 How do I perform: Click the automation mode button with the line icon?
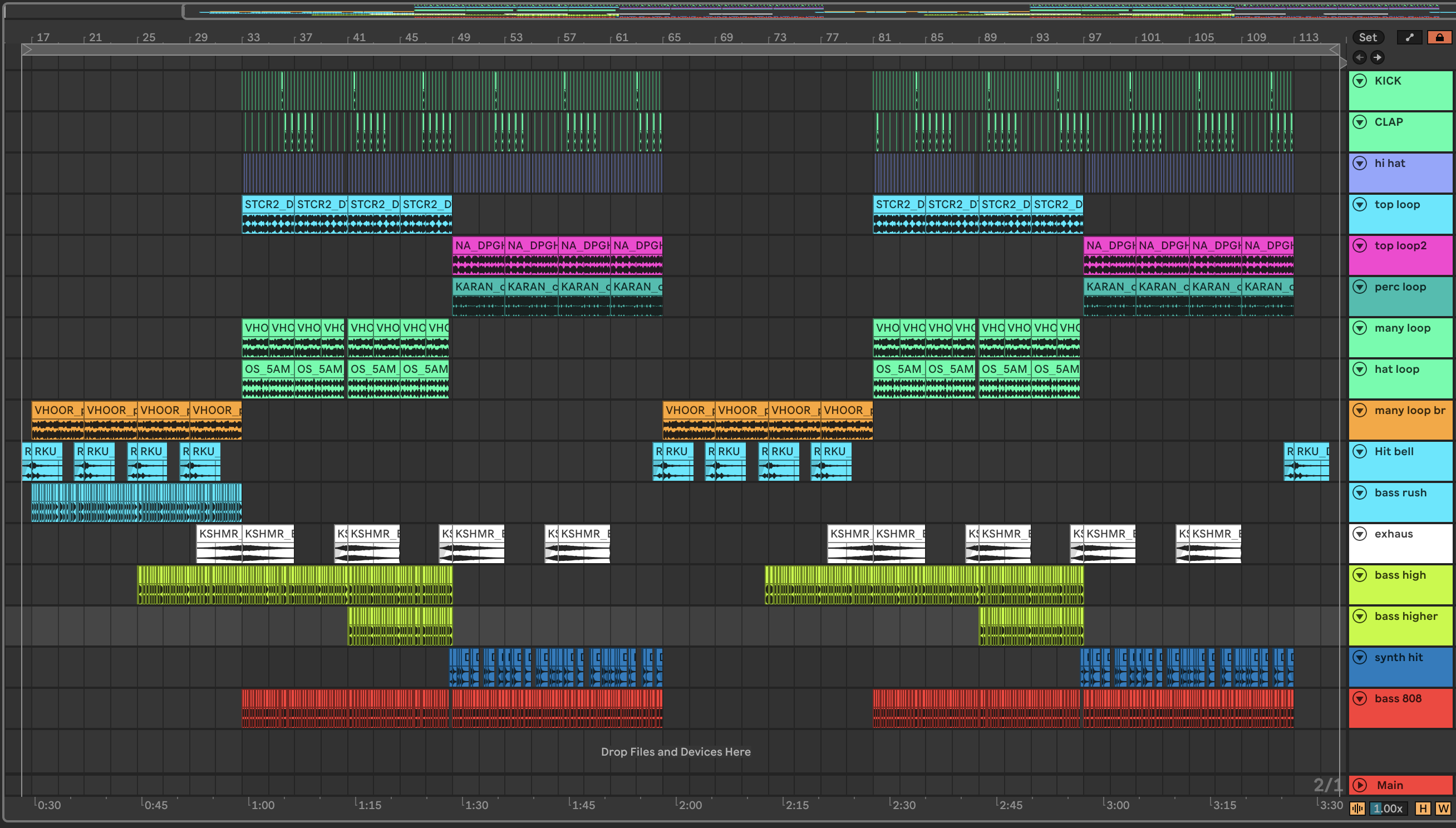click(x=1409, y=37)
